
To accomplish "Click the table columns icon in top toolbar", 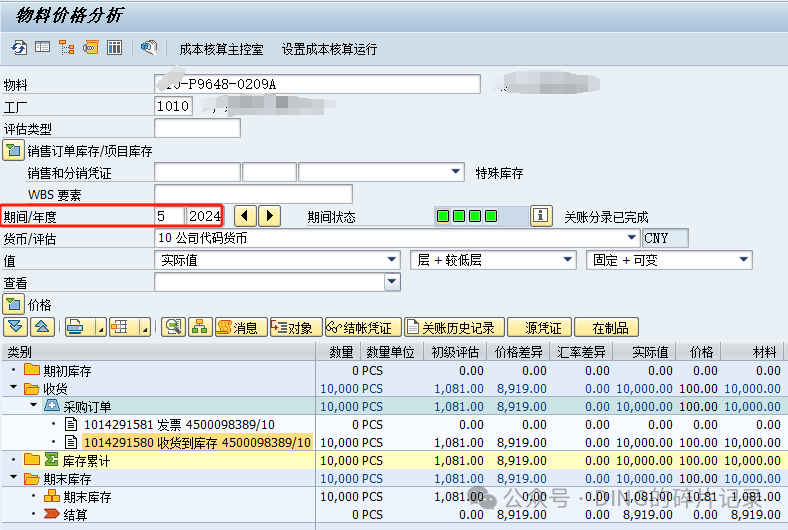I will click(x=115, y=48).
